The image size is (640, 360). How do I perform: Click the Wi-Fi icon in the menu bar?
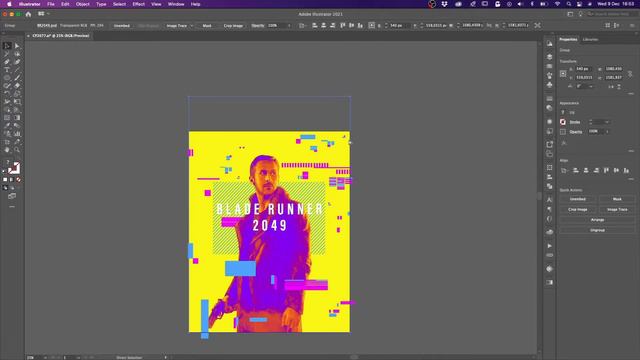pyautogui.click(x=557, y=4)
